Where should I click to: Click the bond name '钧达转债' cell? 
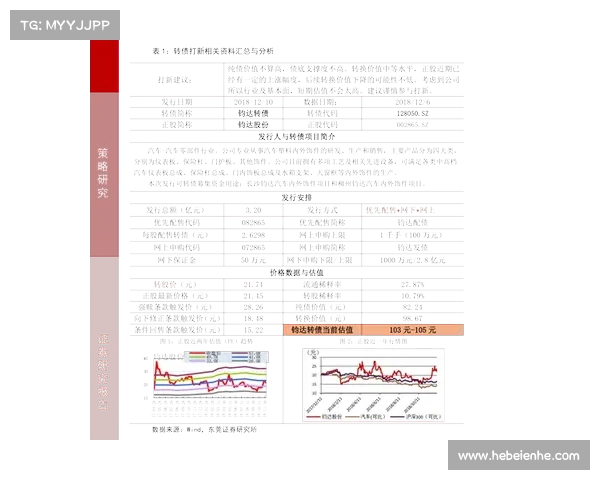tap(253, 113)
